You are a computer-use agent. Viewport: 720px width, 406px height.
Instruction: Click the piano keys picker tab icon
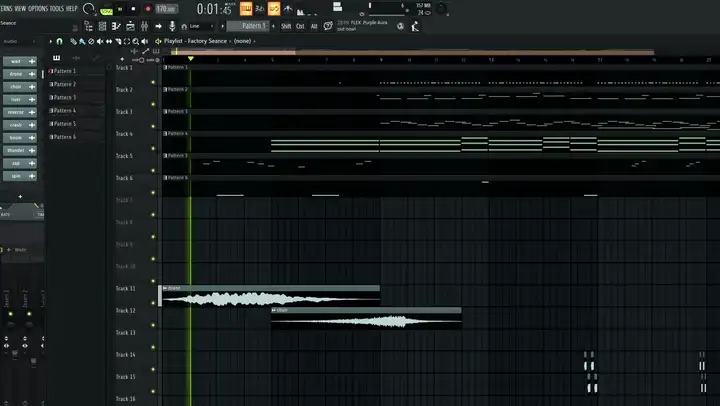pyautogui.click(x=56, y=58)
